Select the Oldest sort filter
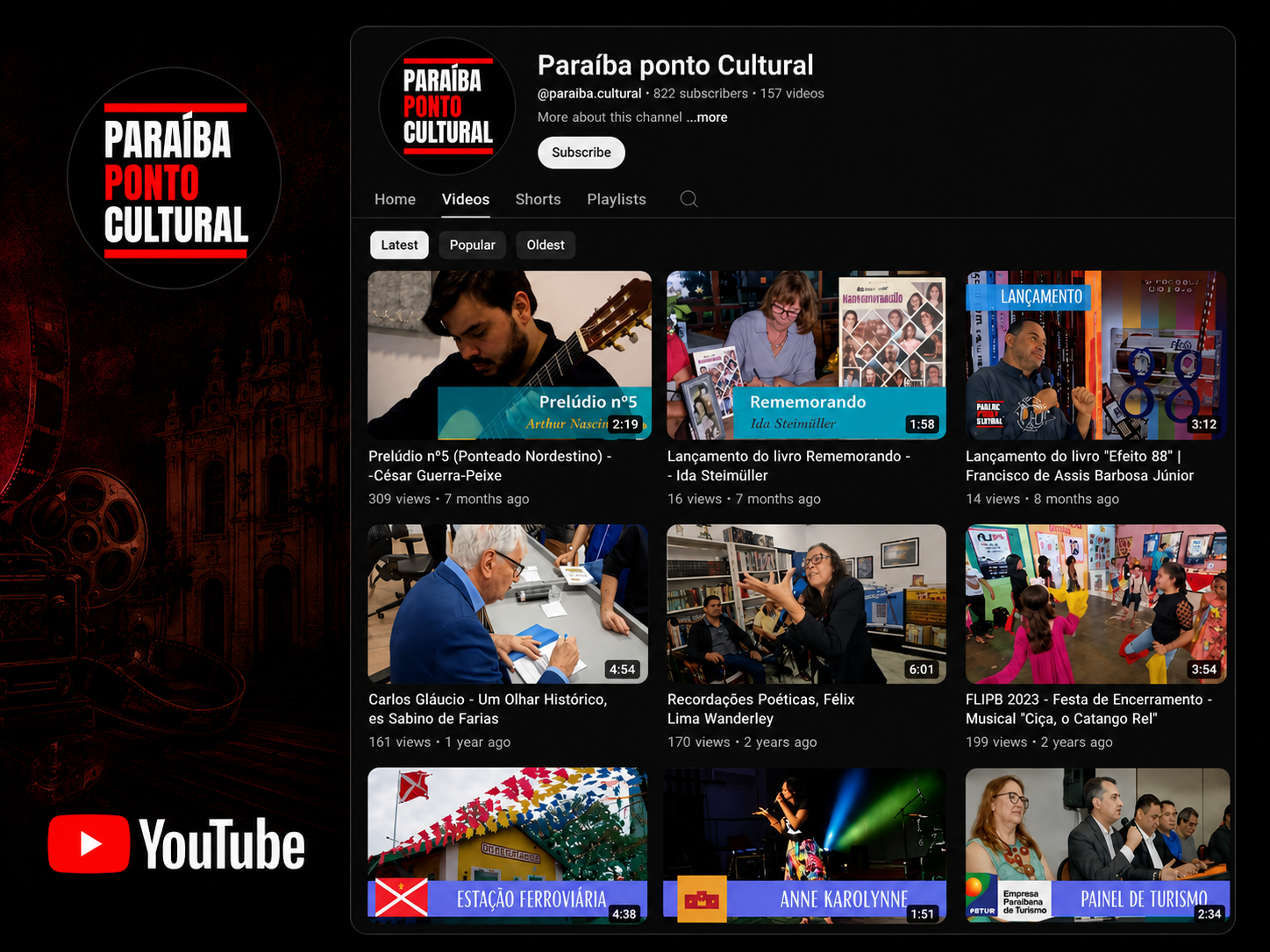1270x952 pixels. coord(546,245)
